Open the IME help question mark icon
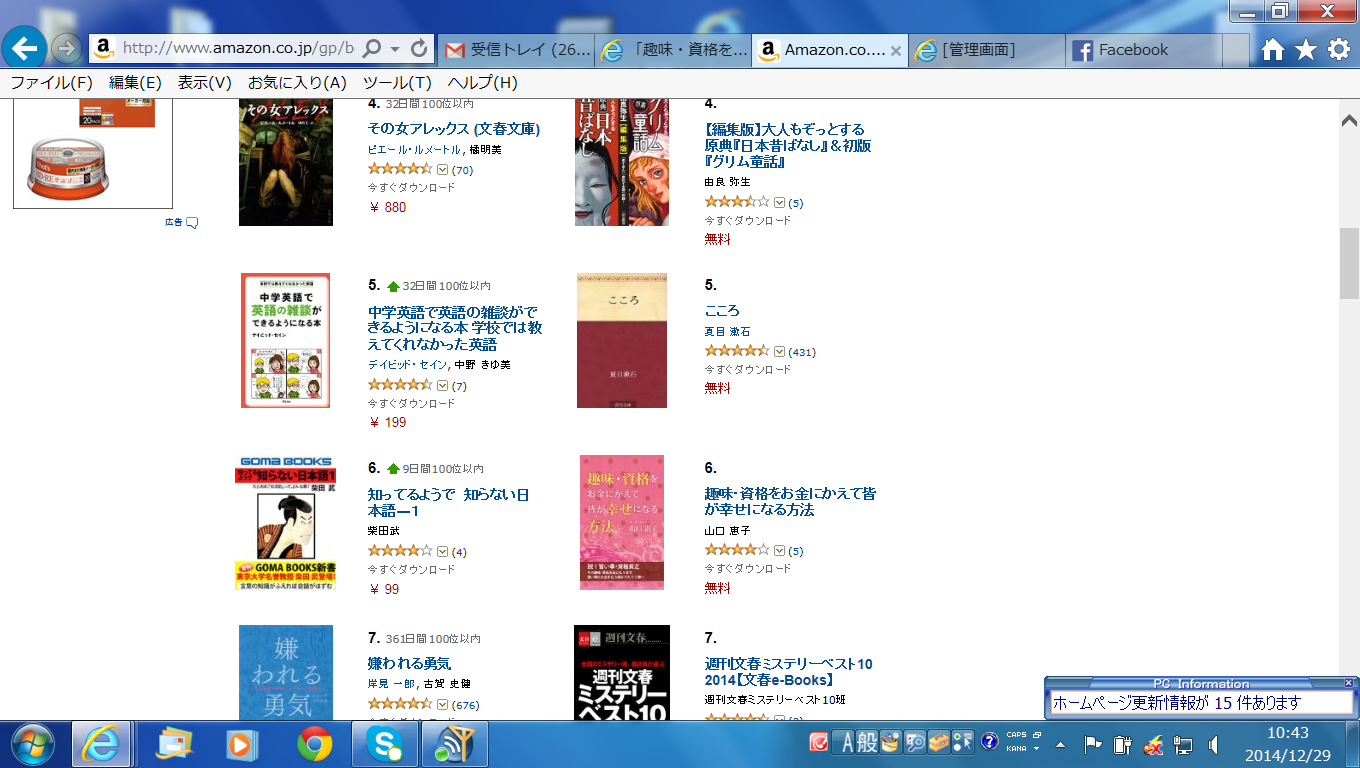Screen dimensions: 1360x768 point(990,742)
